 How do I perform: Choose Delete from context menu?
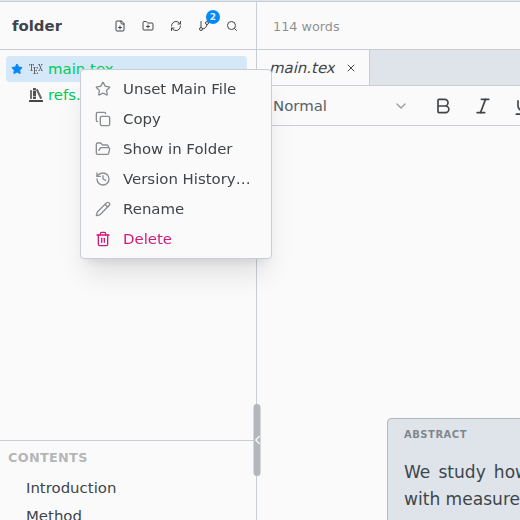click(176, 239)
